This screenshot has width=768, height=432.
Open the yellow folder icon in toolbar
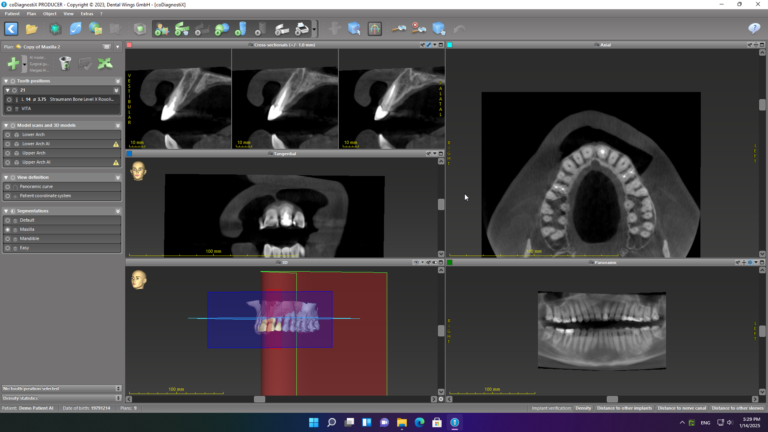pos(32,29)
